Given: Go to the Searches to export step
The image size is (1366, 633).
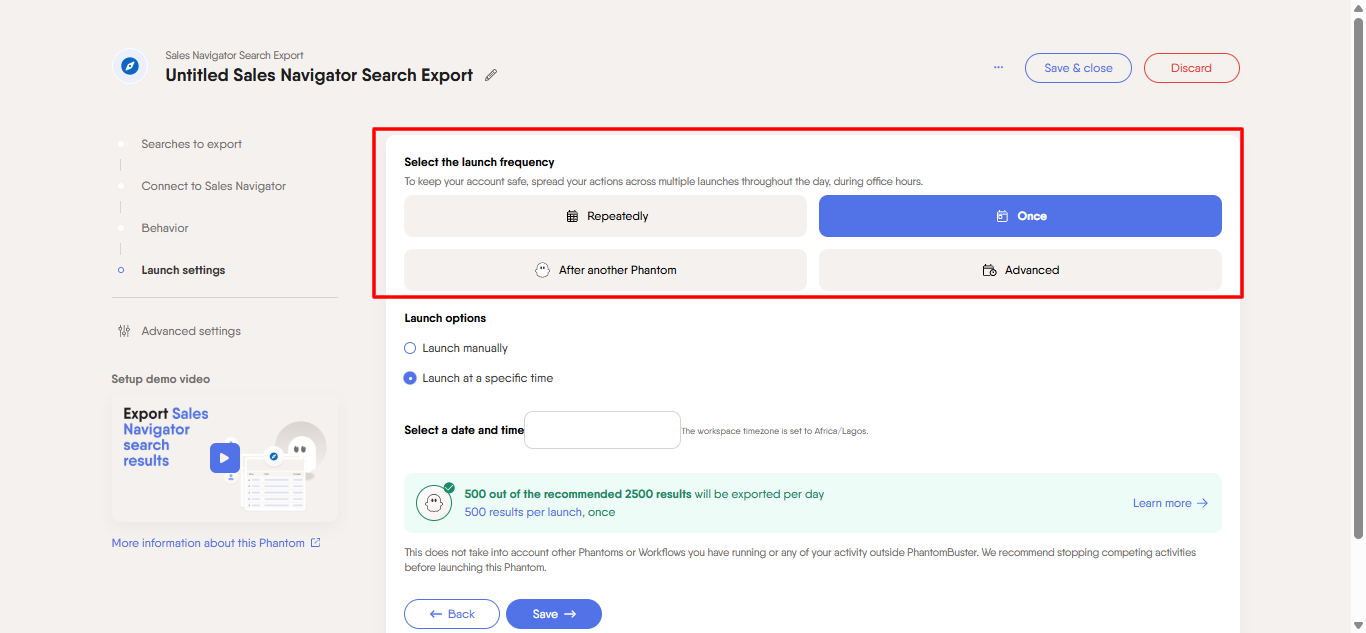Looking at the screenshot, I should tap(191, 144).
